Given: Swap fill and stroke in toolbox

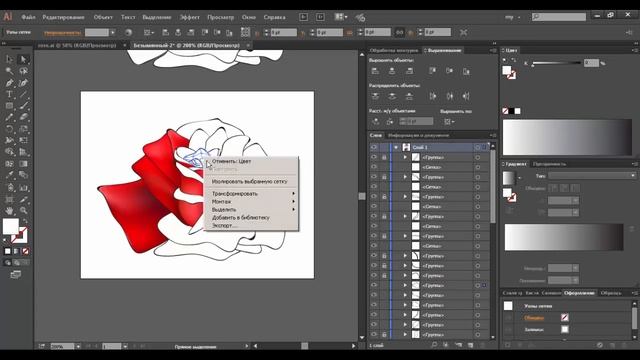Looking at the screenshot, I should pyautogui.click(x=25, y=221).
